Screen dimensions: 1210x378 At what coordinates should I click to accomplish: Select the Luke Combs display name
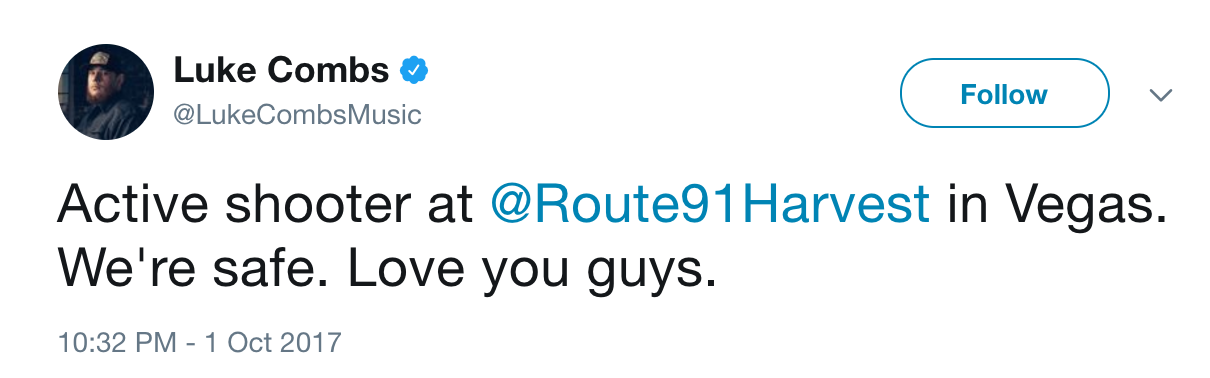tap(281, 70)
